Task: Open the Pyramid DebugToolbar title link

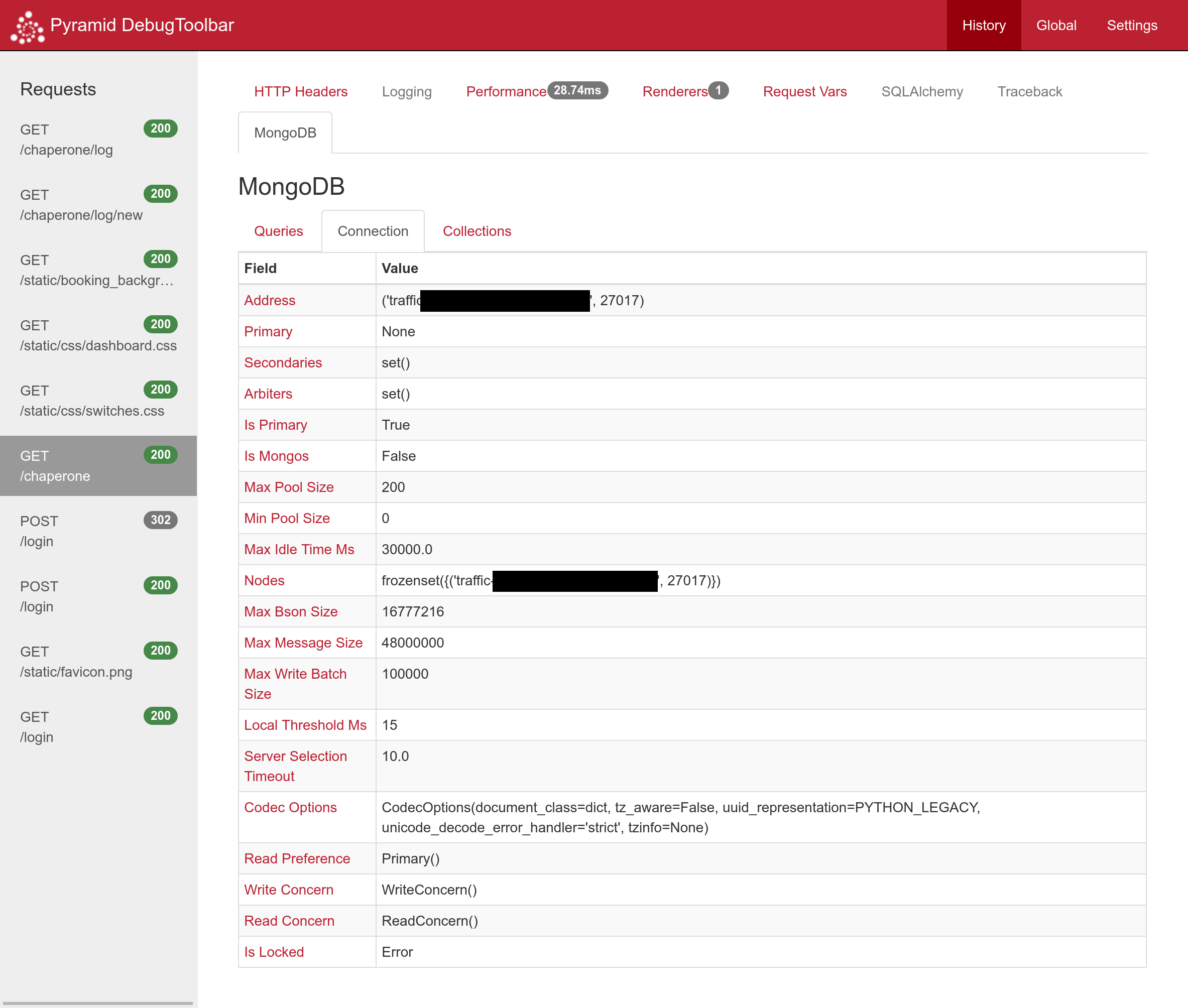Action: pos(142,25)
